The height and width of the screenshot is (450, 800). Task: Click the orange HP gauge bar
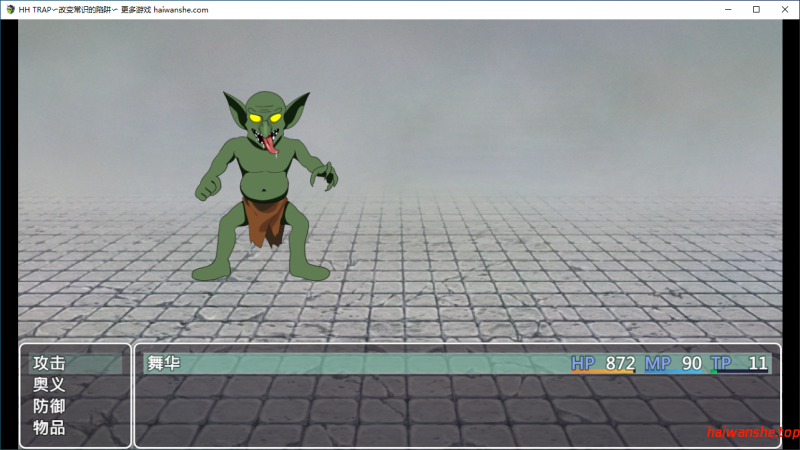(x=602, y=372)
